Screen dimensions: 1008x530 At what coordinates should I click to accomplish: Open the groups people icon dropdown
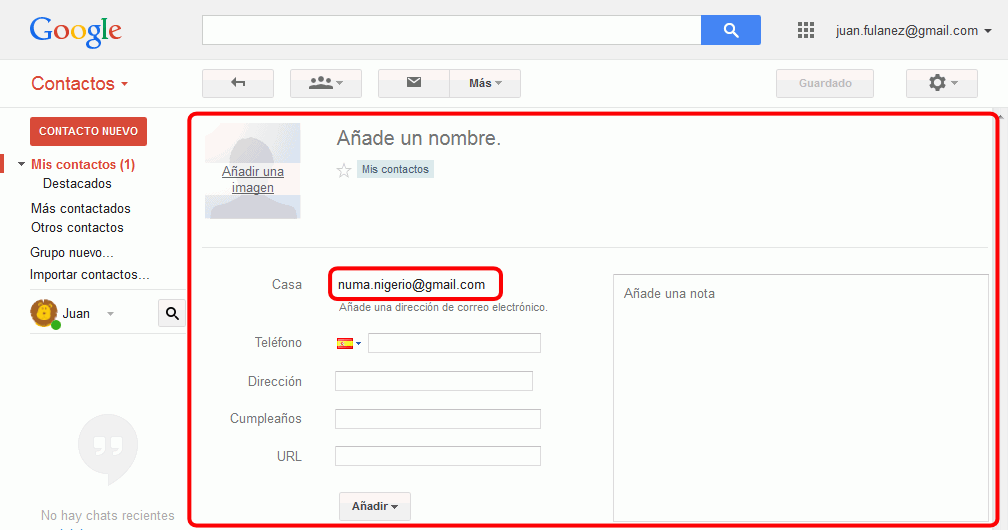pos(326,83)
